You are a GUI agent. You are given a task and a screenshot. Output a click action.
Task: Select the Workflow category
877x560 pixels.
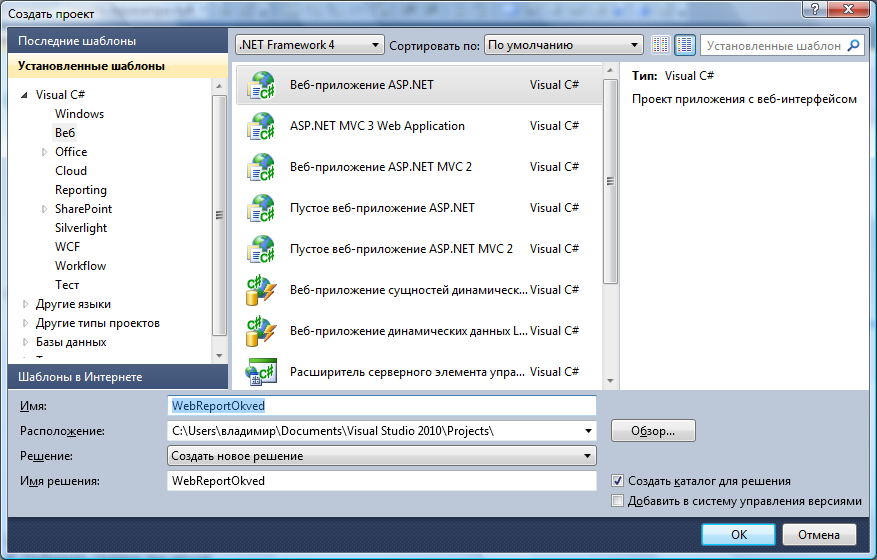81,266
